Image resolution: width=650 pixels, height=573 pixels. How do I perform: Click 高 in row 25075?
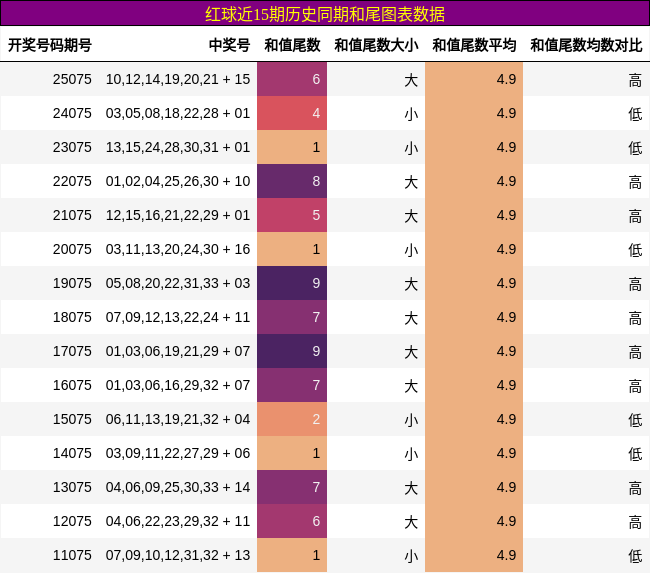tap(635, 80)
